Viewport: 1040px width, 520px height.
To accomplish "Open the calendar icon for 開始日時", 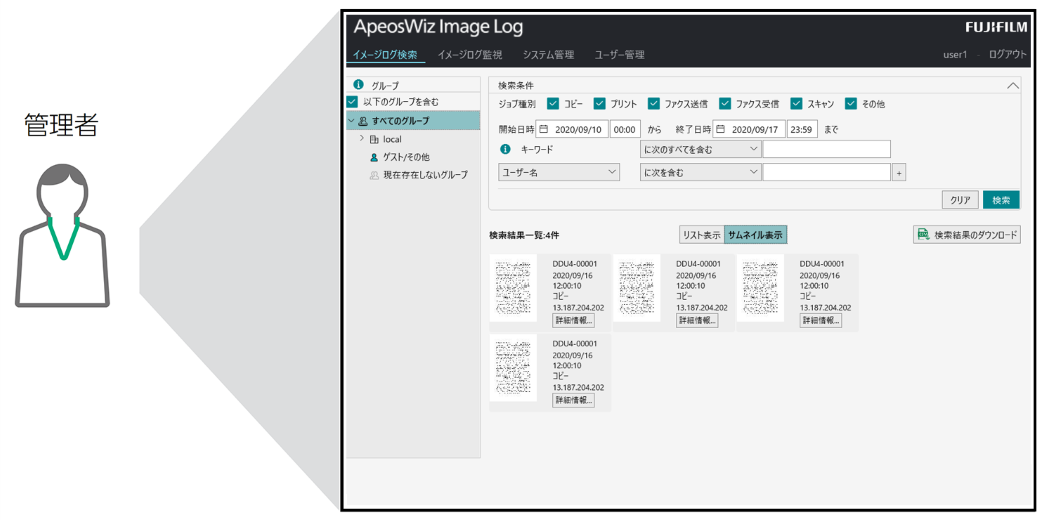I will [543, 129].
